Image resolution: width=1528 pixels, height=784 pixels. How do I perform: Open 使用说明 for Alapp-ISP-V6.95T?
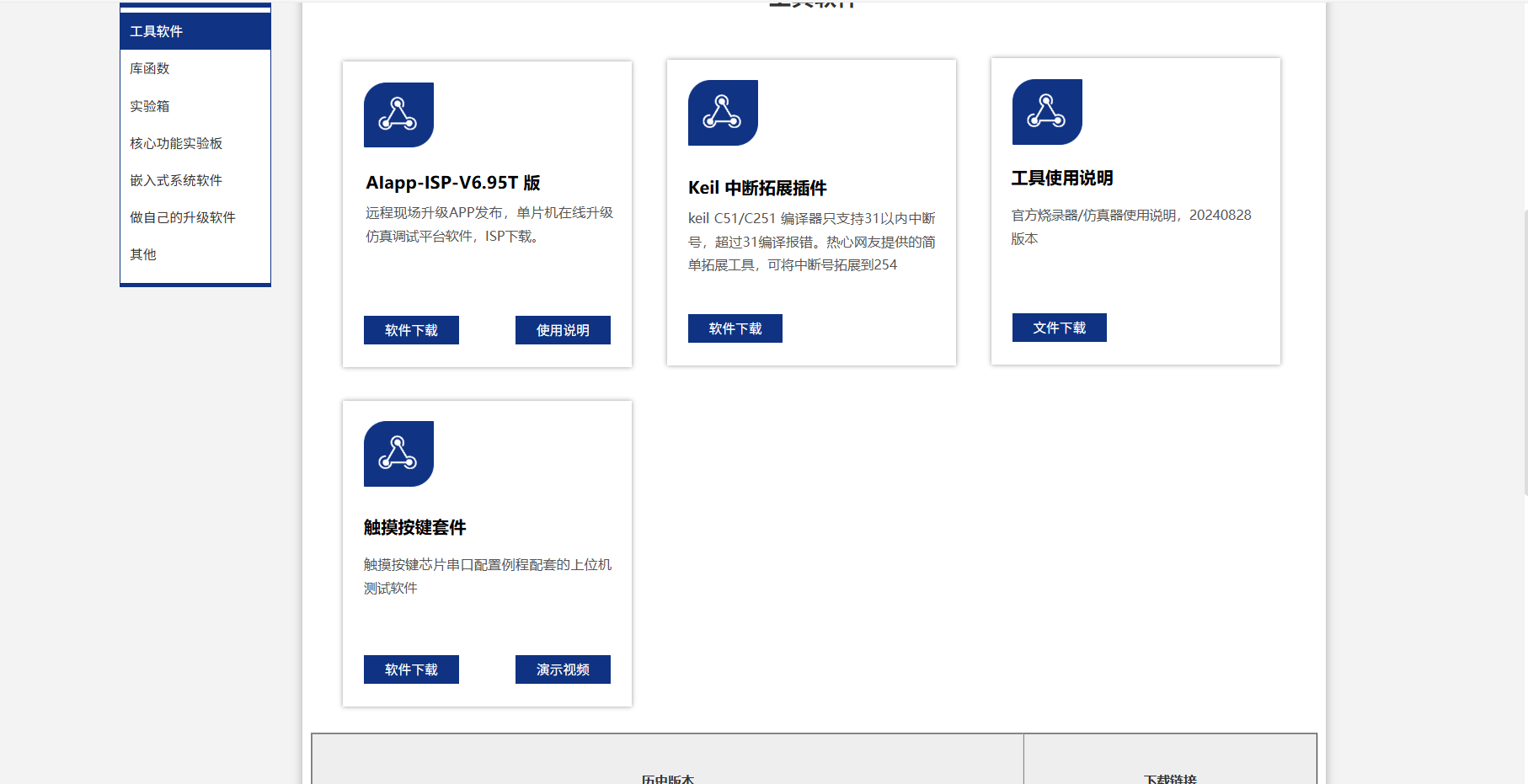[563, 330]
